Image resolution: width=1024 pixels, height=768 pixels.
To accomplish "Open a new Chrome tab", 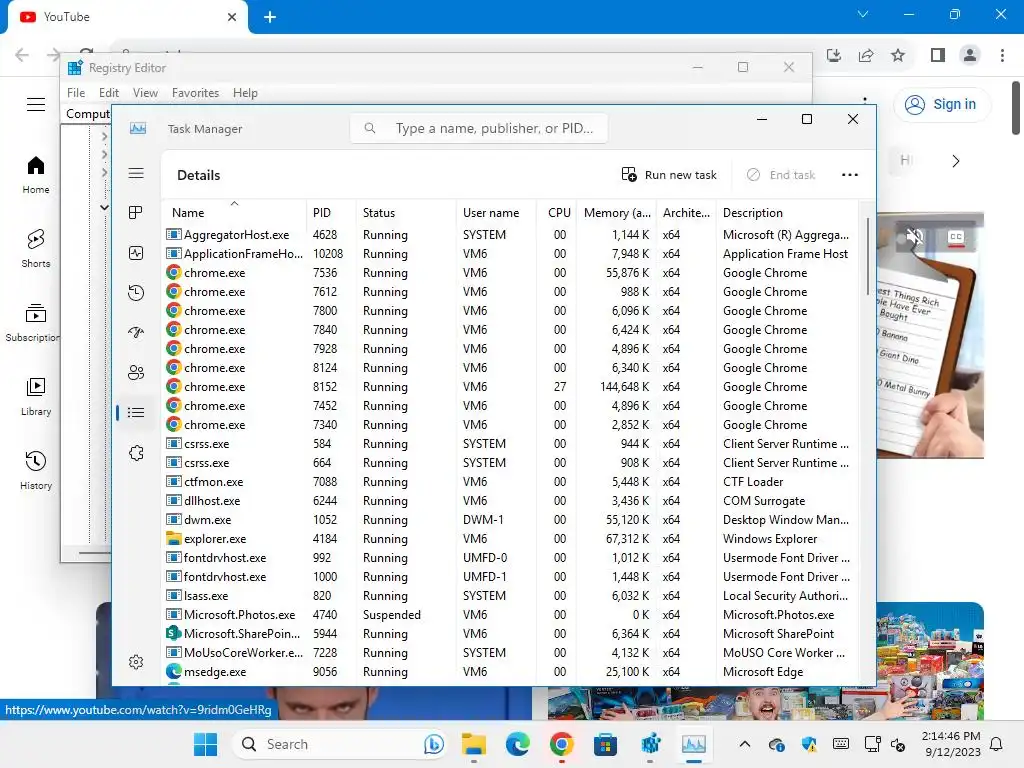I will pyautogui.click(x=270, y=17).
